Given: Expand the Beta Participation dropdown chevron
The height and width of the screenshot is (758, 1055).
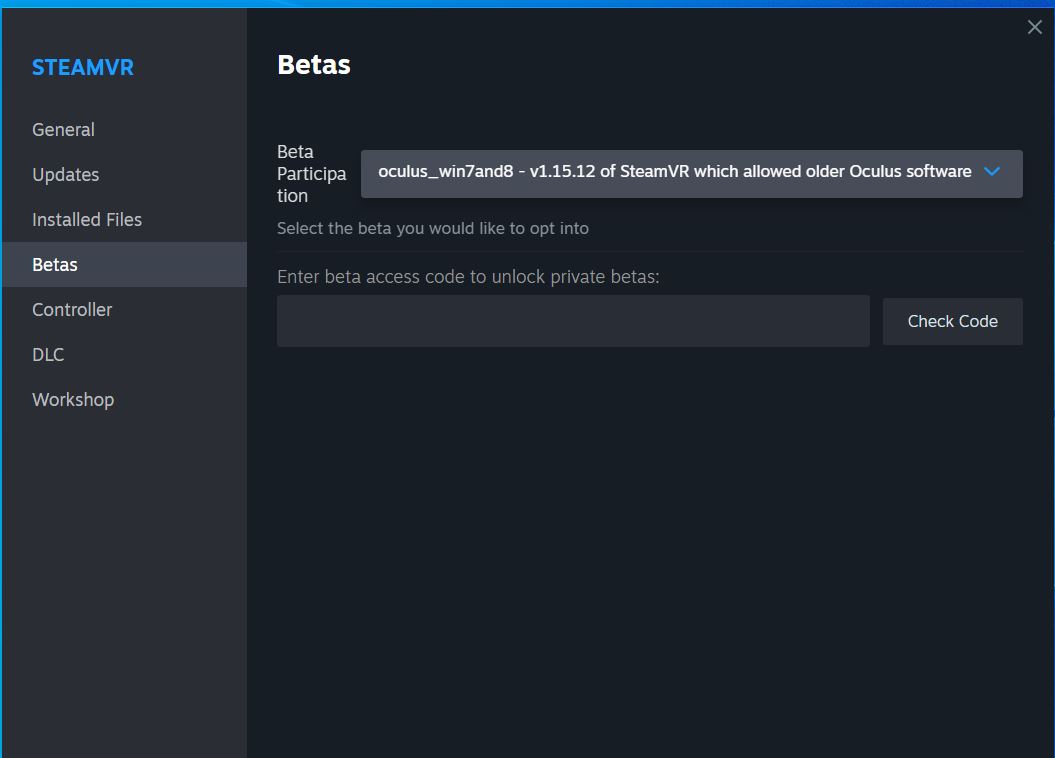Looking at the screenshot, I should tap(991, 172).
